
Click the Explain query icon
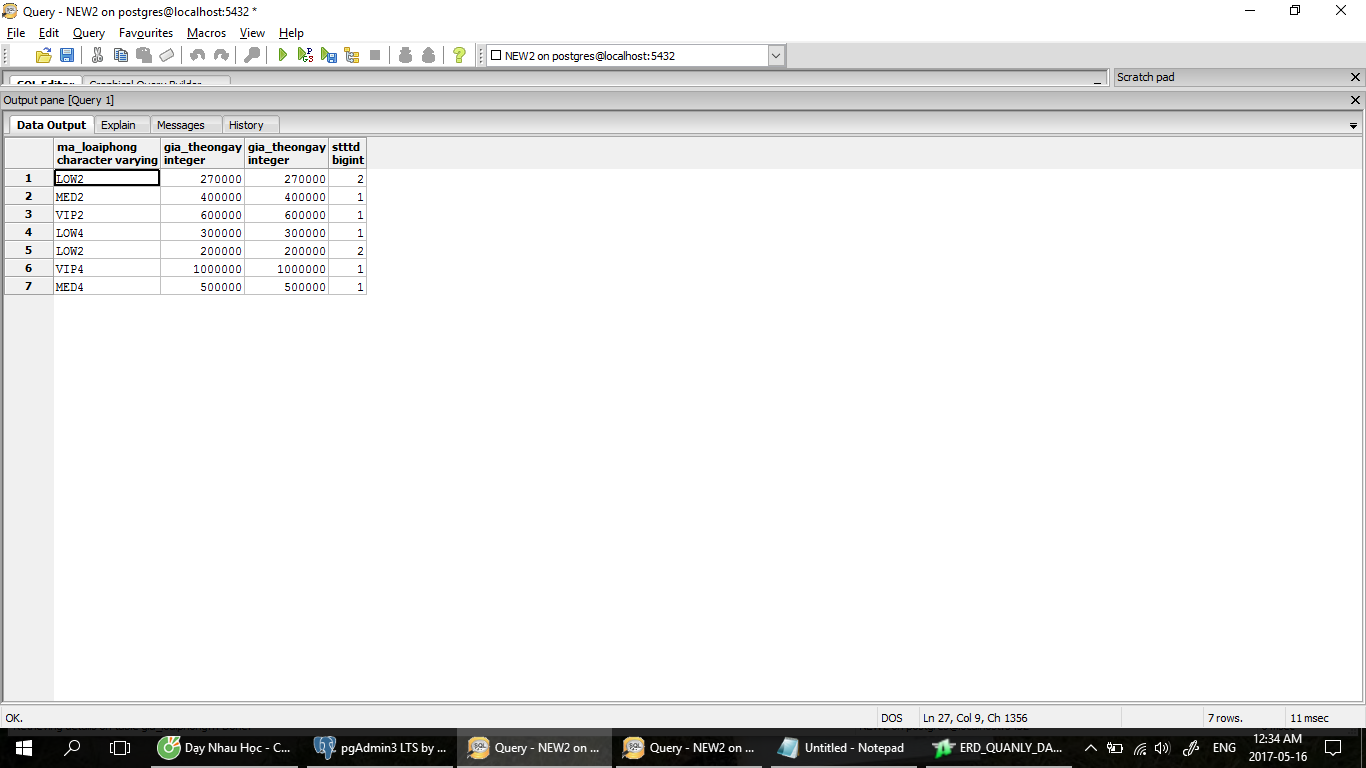[352, 56]
